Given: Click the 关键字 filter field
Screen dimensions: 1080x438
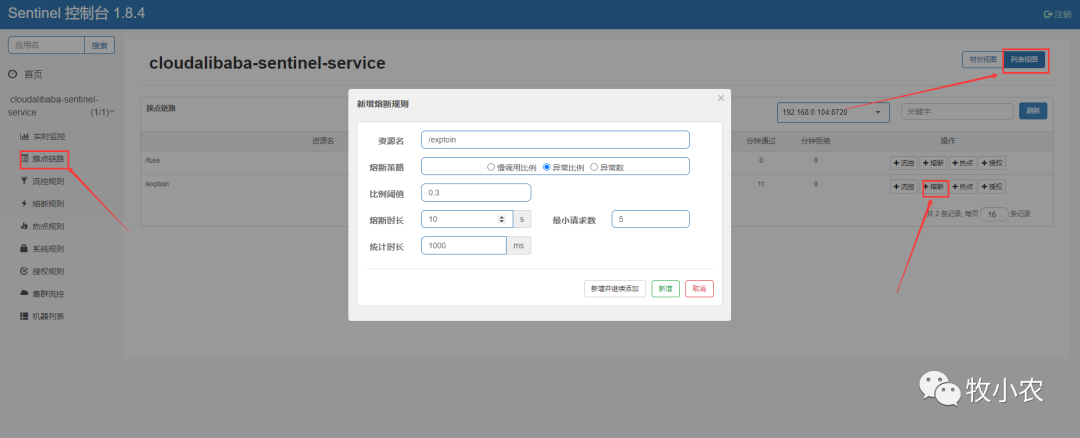Looking at the screenshot, I should tap(957, 111).
